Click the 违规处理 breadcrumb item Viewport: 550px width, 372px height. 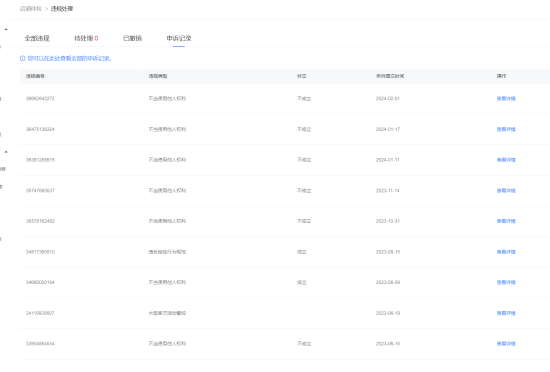point(62,9)
